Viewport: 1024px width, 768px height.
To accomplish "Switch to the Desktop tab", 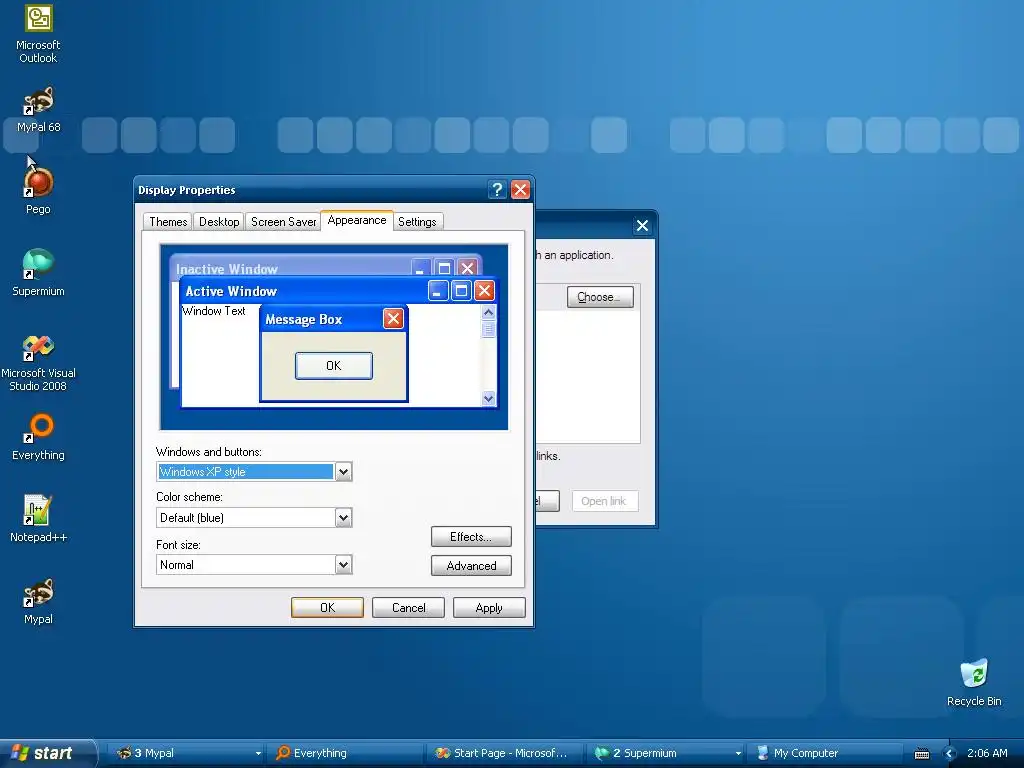I will tap(219, 221).
